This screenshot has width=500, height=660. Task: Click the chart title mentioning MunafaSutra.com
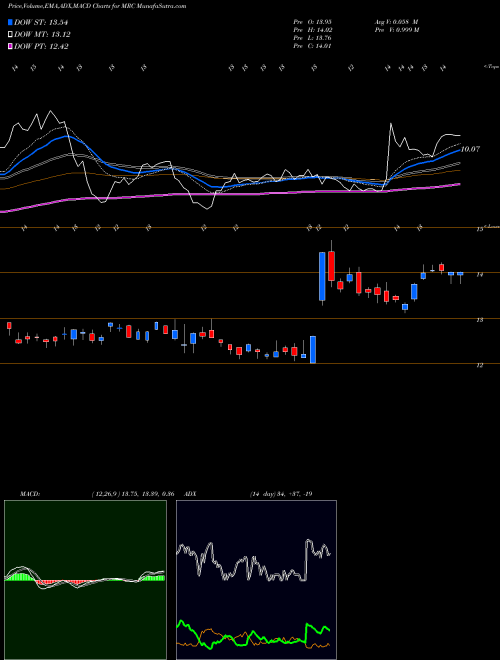point(97,6)
